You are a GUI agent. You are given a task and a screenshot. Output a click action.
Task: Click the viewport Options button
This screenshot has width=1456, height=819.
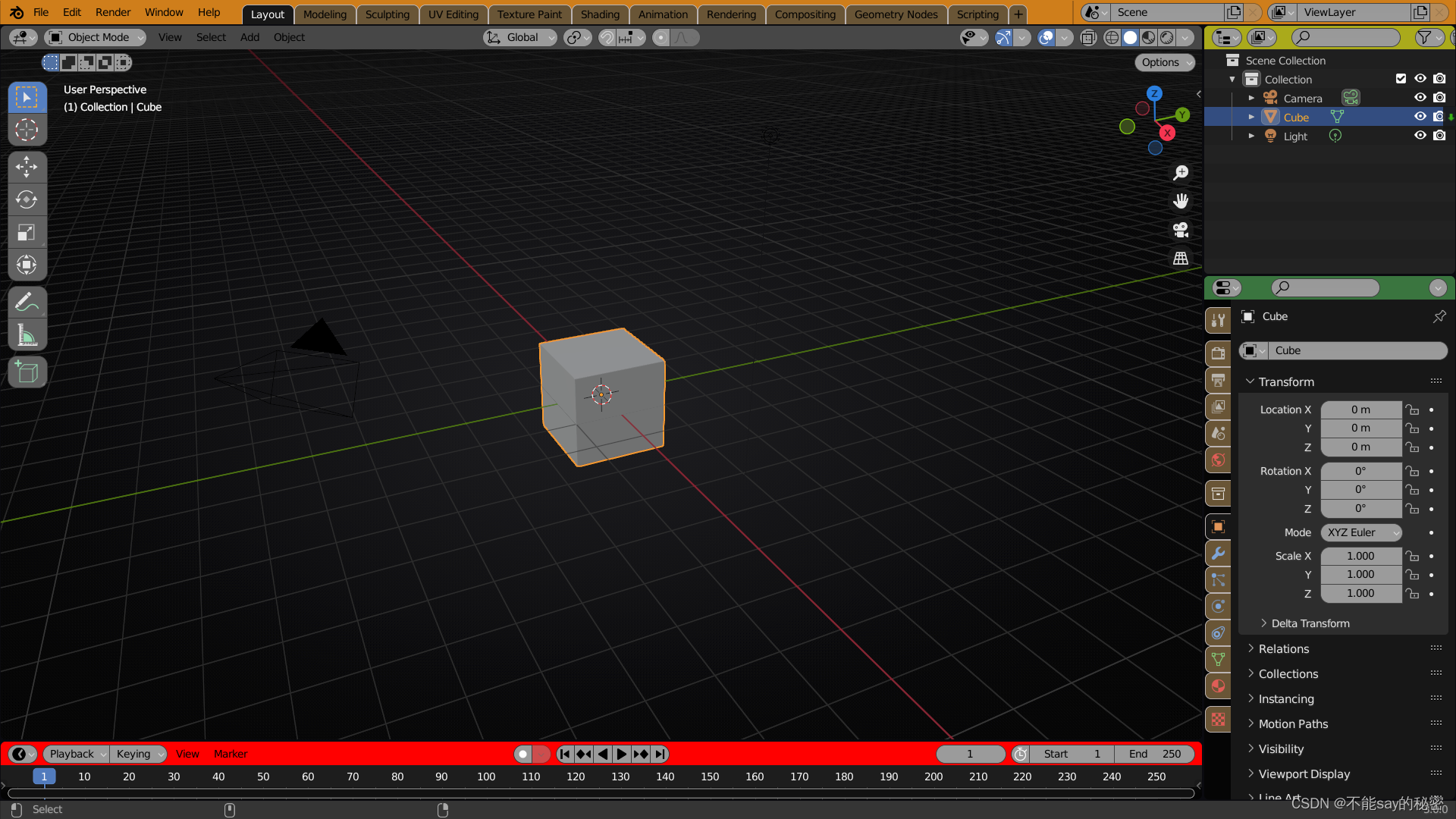[1163, 62]
